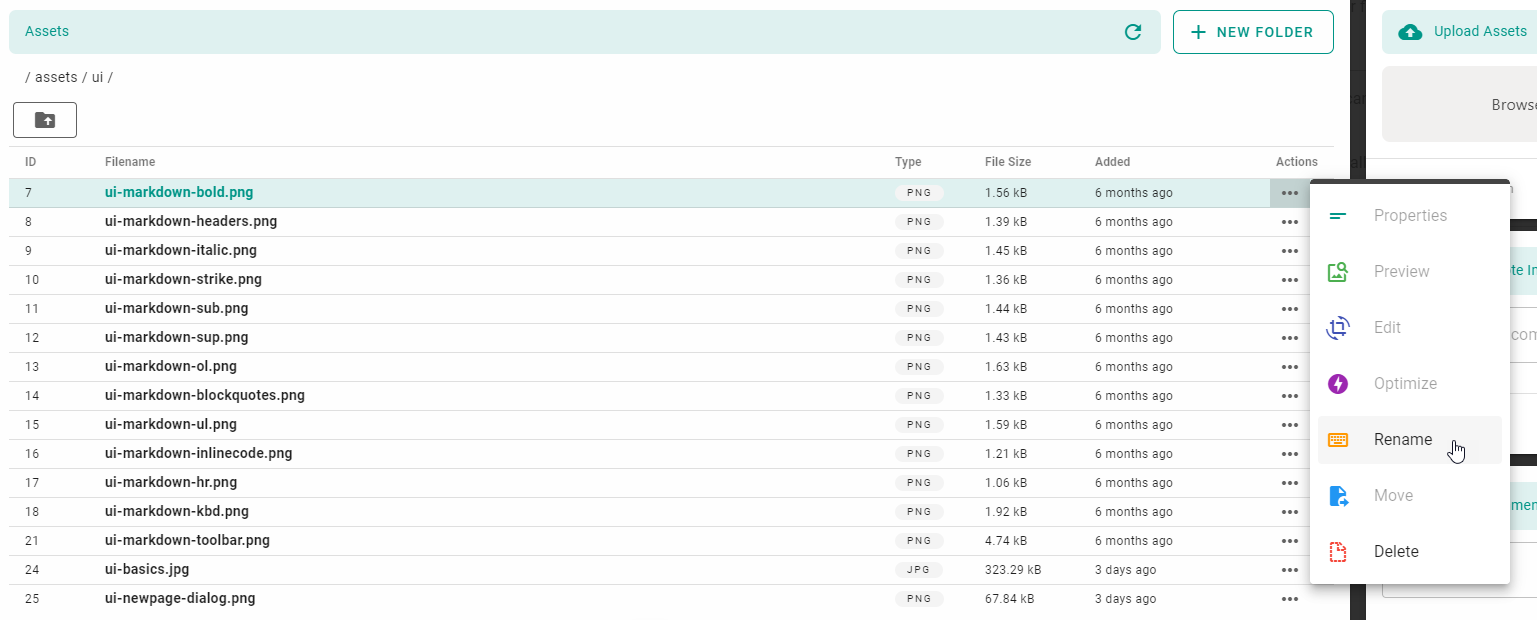Click the Filename column header
The width and height of the screenshot is (1537, 620).
pos(130,162)
